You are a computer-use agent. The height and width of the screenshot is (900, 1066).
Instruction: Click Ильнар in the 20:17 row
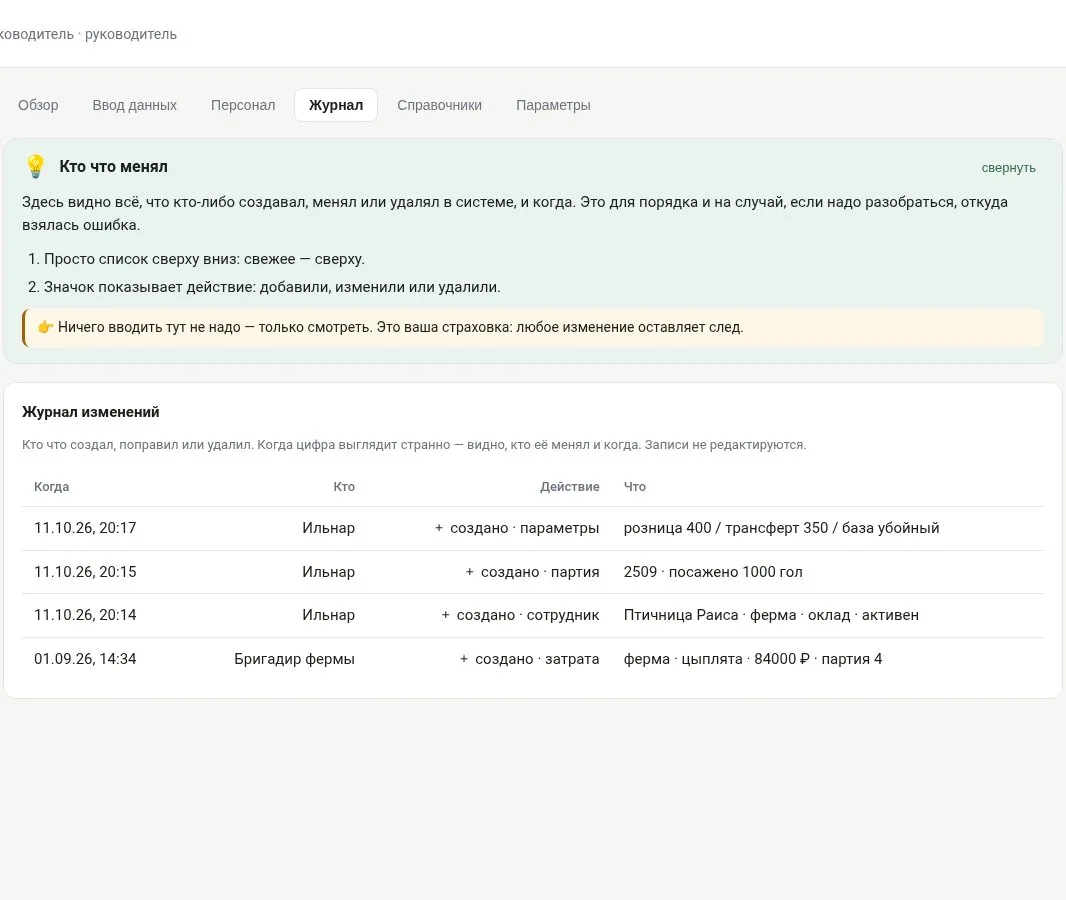(x=328, y=528)
